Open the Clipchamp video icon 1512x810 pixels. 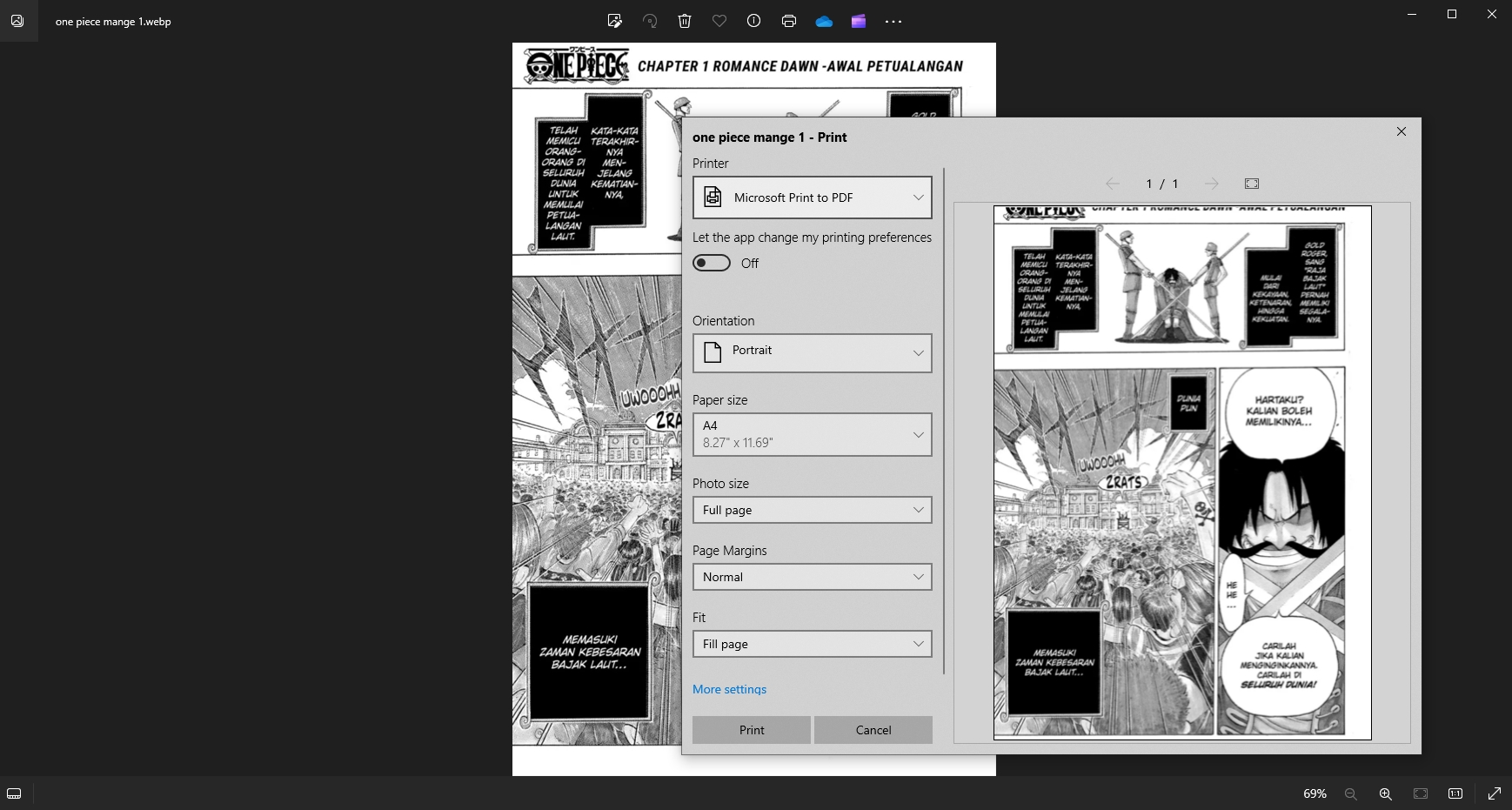coord(859,22)
